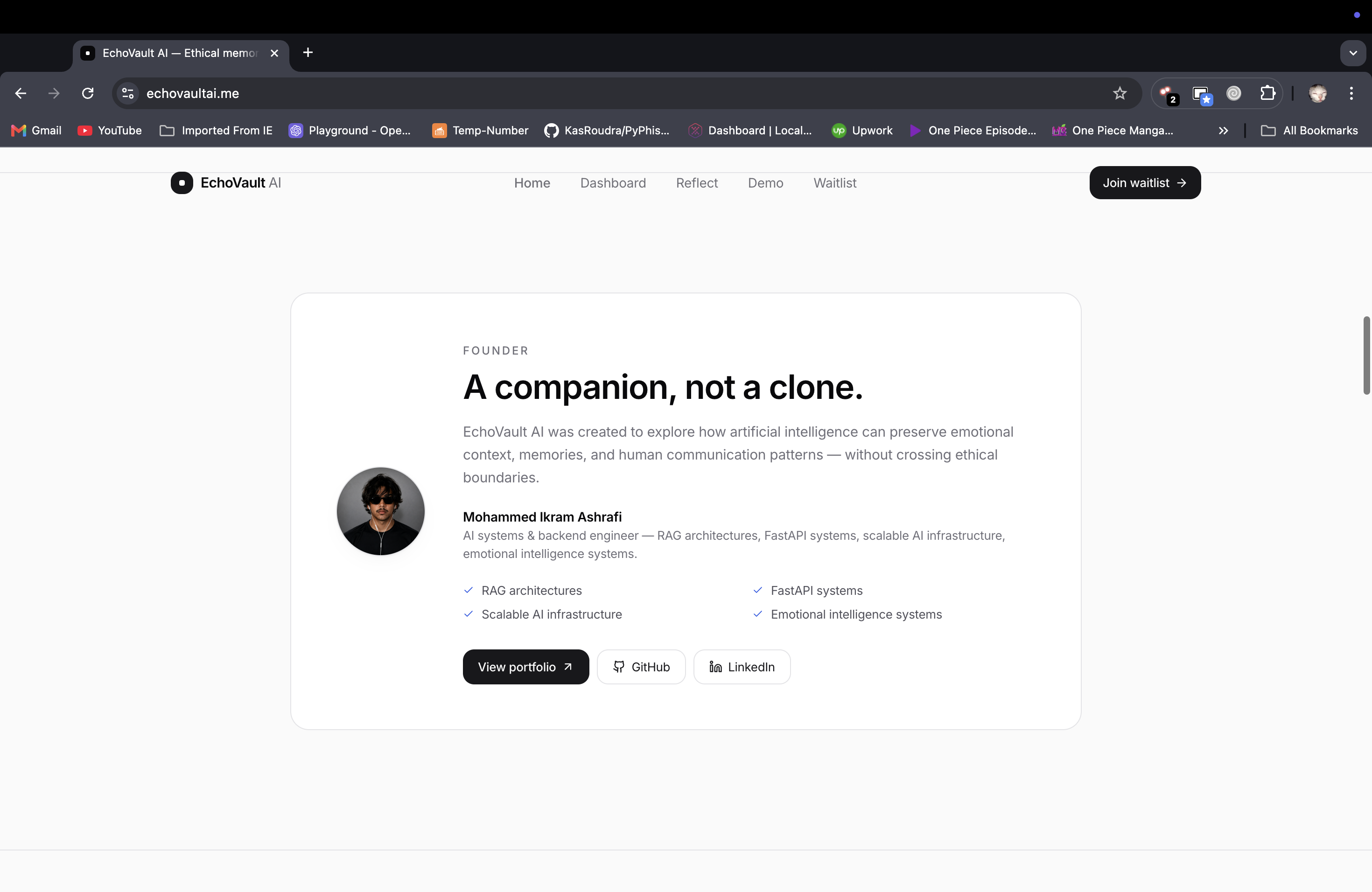This screenshot has width=1372, height=892.
Task: Open a new tab with plus button
Action: (x=308, y=52)
